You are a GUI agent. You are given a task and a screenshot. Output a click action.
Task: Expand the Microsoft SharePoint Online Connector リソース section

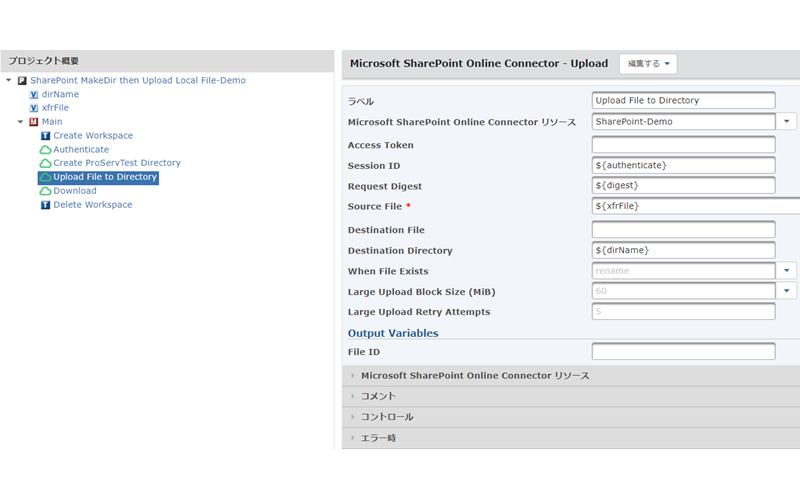coord(571,376)
